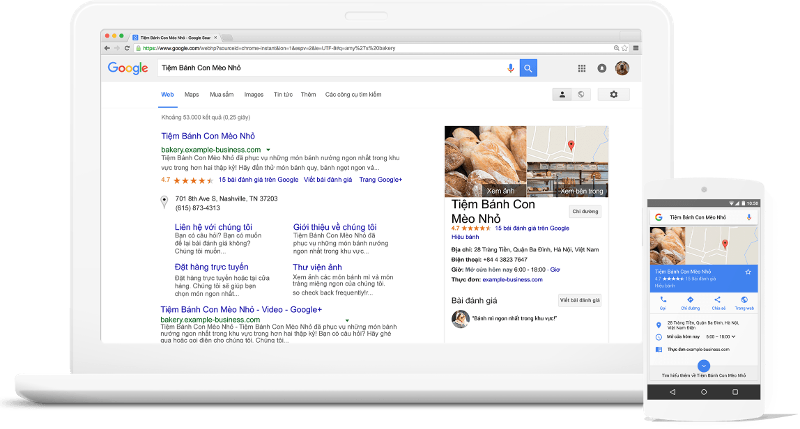The height and width of the screenshot is (429, 800).
Task: Open the zoom magnifier icon in address bar
Action: (616, 48)
